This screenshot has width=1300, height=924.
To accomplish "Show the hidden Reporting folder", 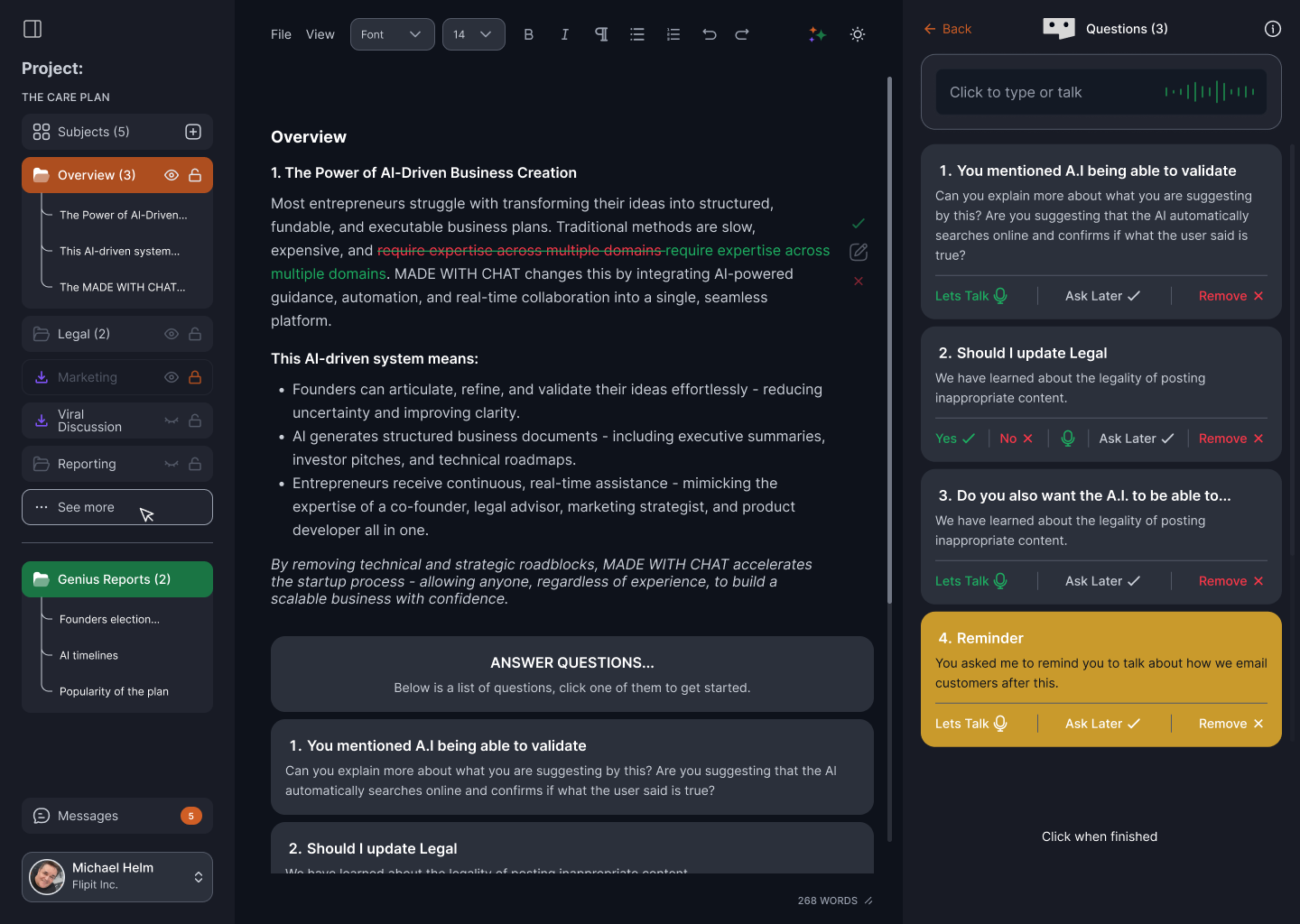I will click(x=172, y=464).
